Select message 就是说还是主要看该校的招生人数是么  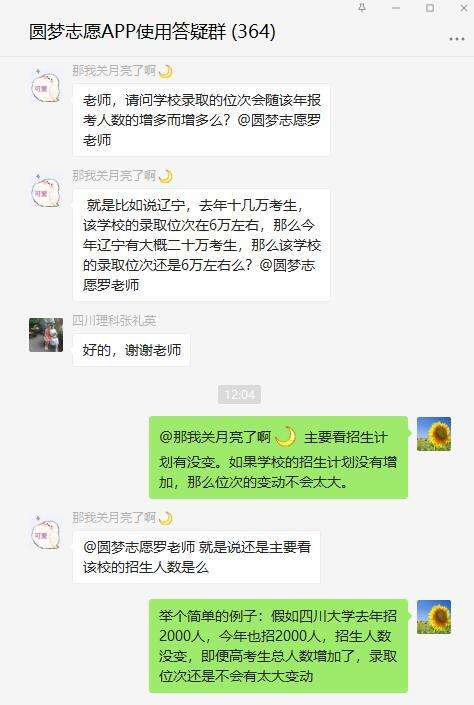tap(197, 557)
